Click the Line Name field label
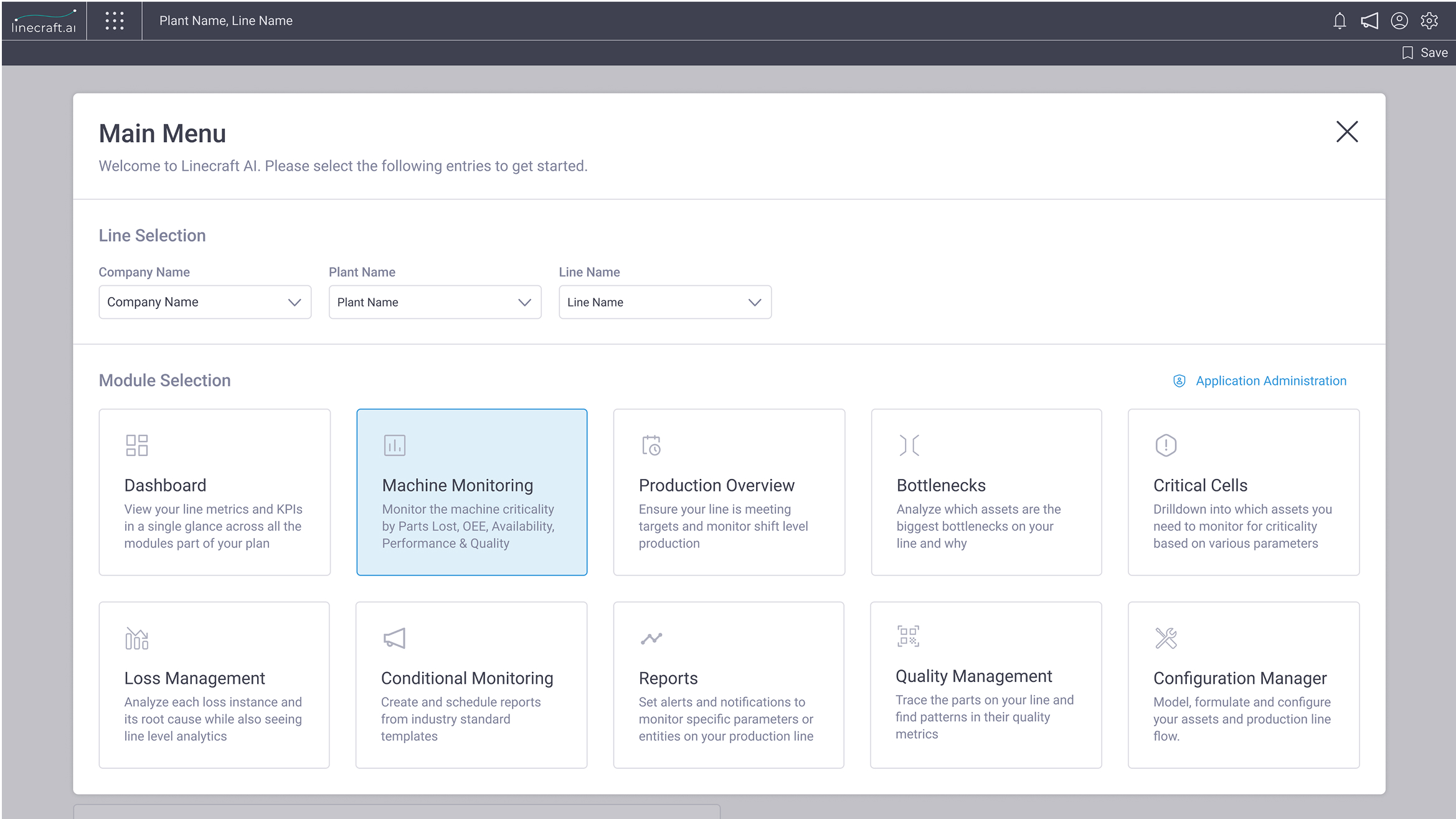 pyautogui.click(x=589, y=272)
